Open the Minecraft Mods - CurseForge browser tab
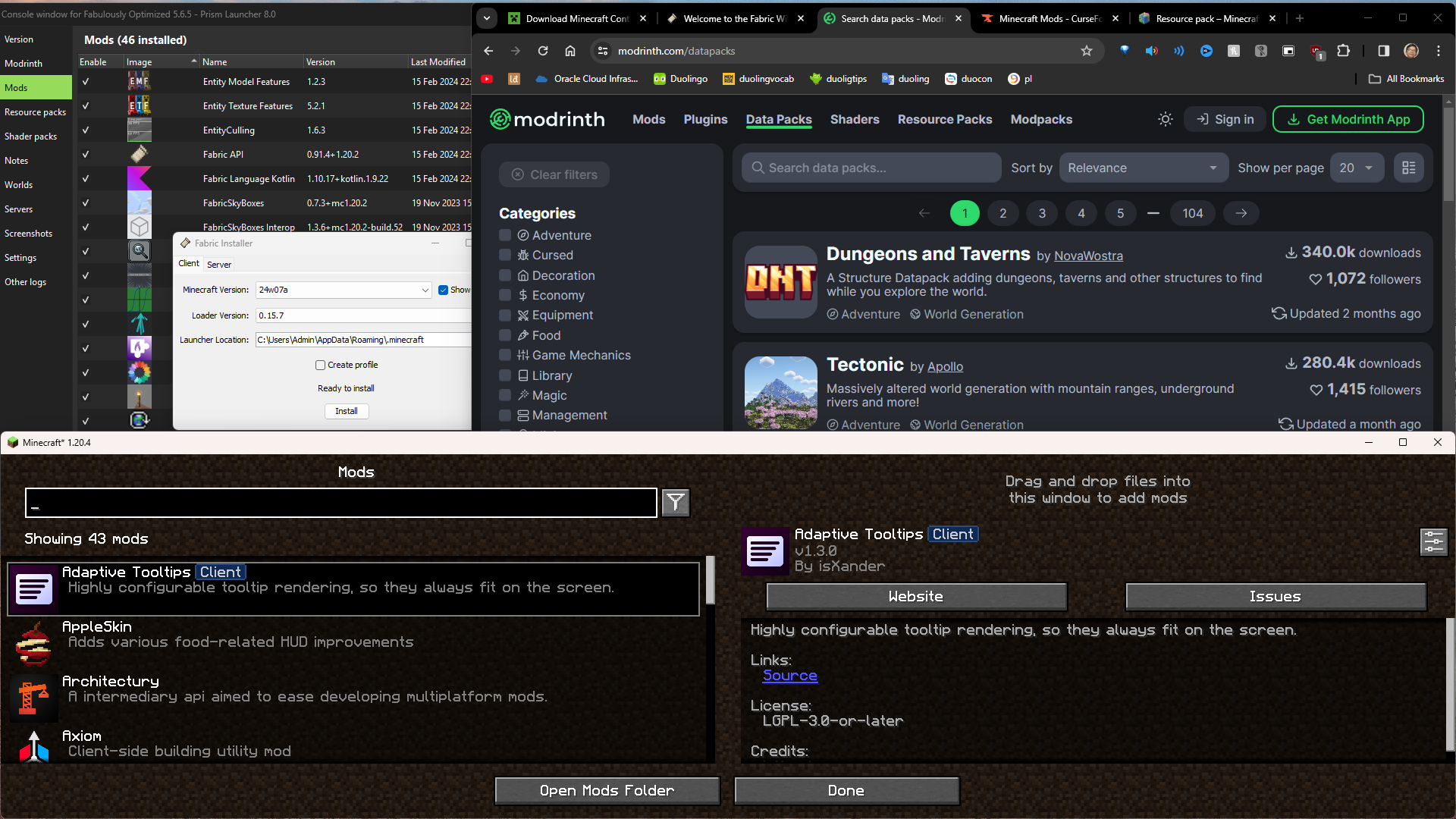Screen dimensions: 1456x819 [x=1050, y=18]
